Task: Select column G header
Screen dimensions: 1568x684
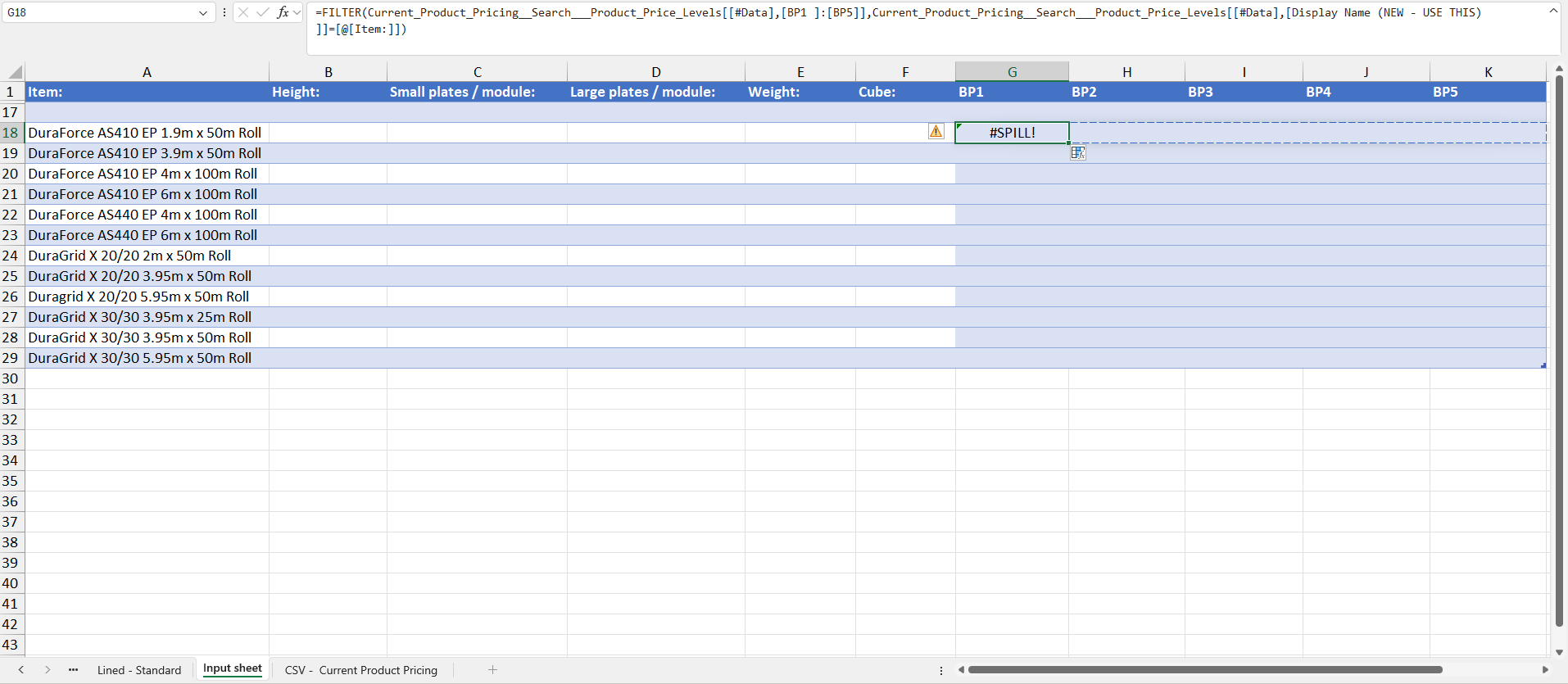Action: pos(1012,71)
